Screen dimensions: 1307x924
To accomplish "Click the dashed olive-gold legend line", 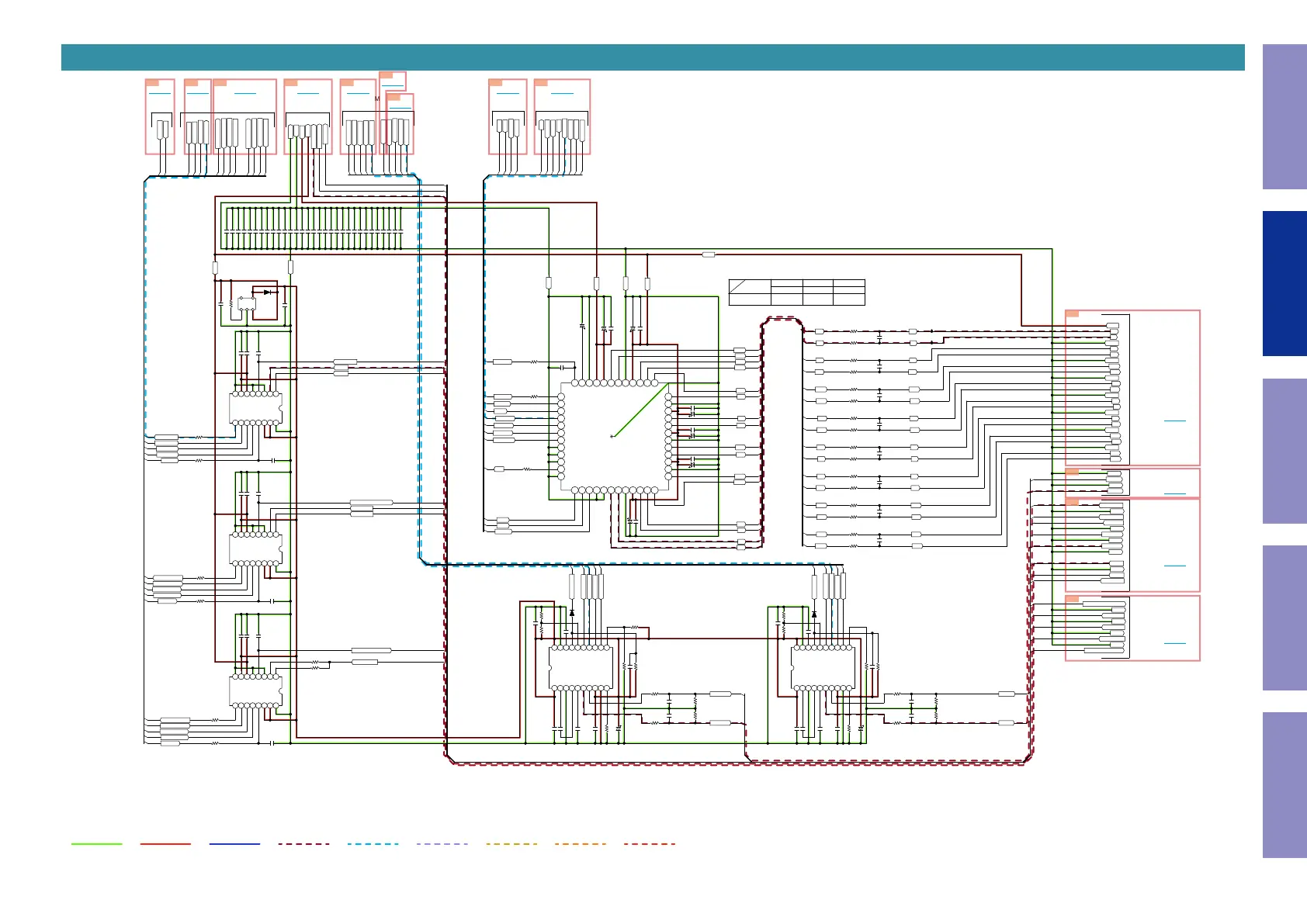I will tap(511, 843).
